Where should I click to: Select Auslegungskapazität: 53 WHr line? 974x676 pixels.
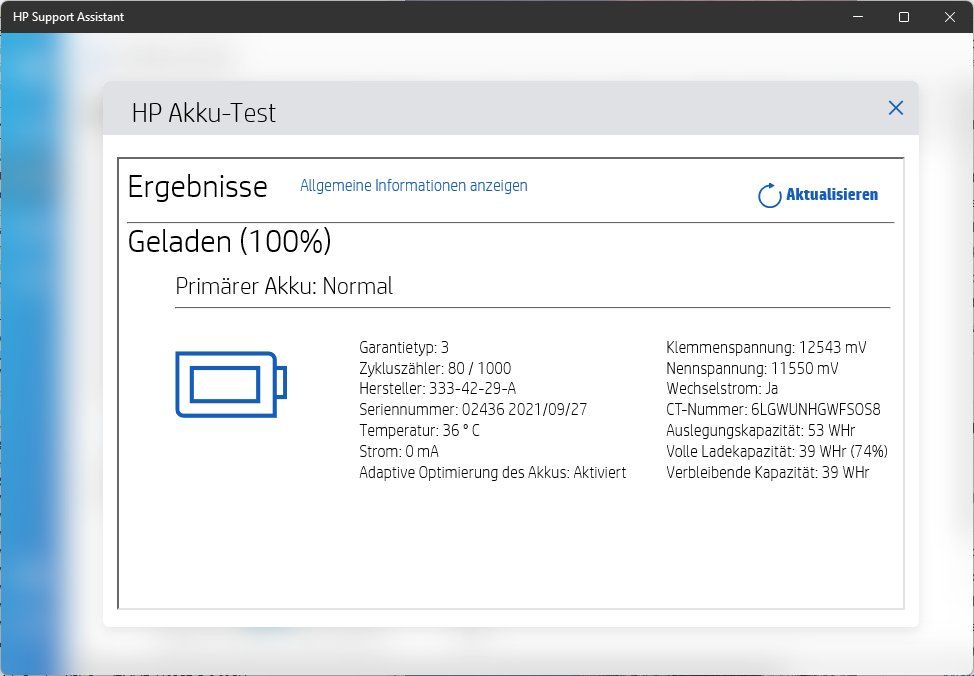(x=760, y=431)
